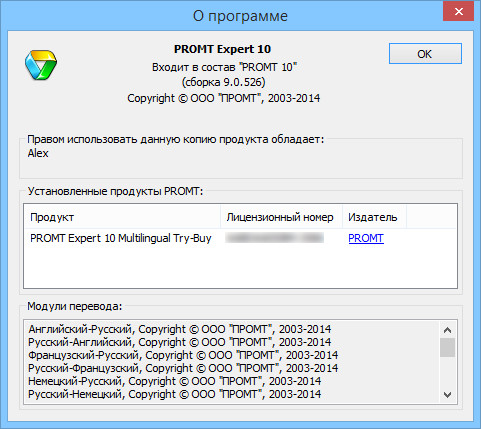This screenshot has height=429, width=481.
Task: Click scroll up arrow in translation modules list
Action: (447, 330)
